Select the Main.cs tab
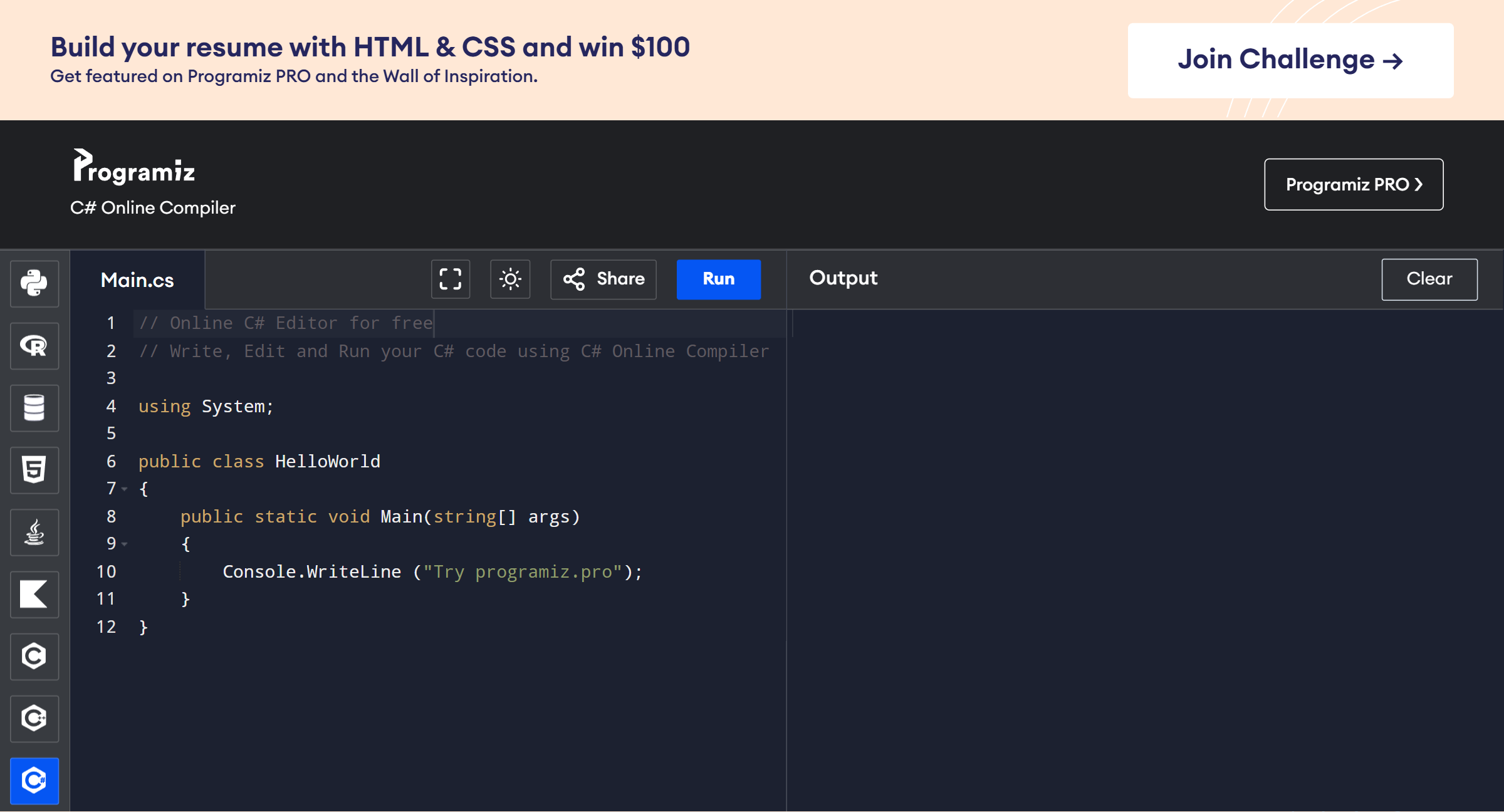1504x812 pixels. [x=137, y=279]
